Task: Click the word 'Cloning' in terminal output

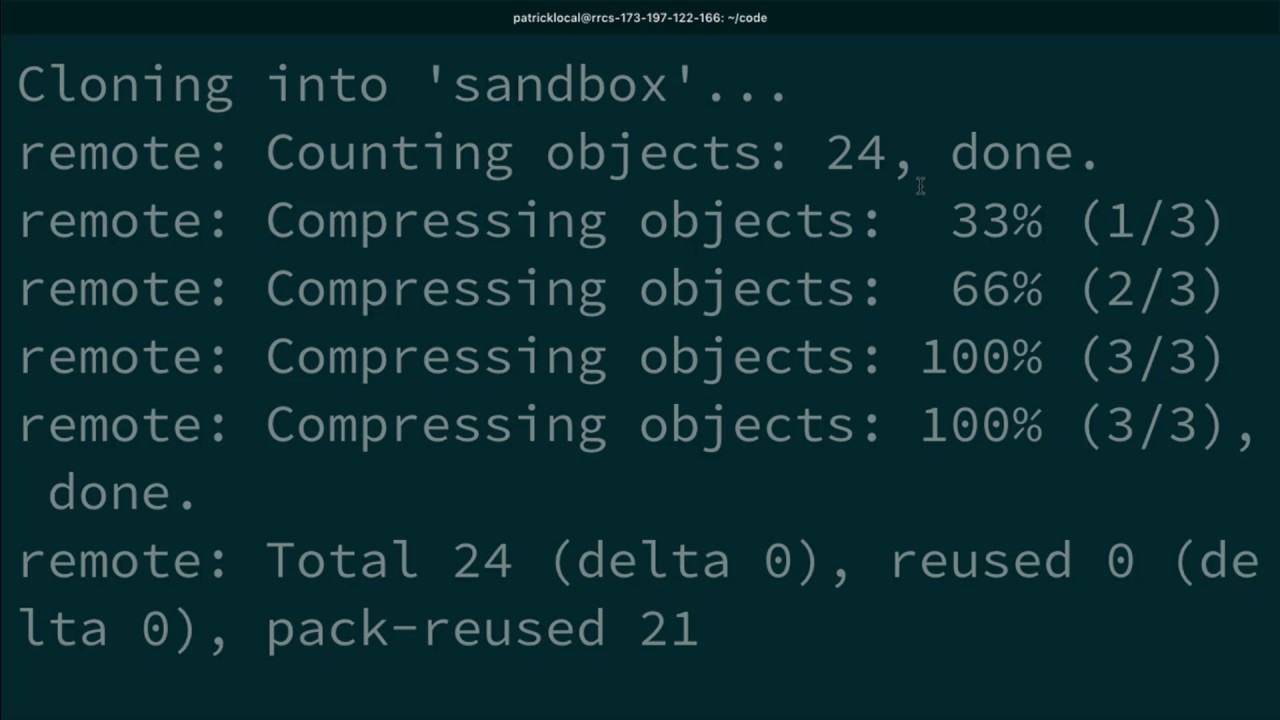Action: pos(125,85)
